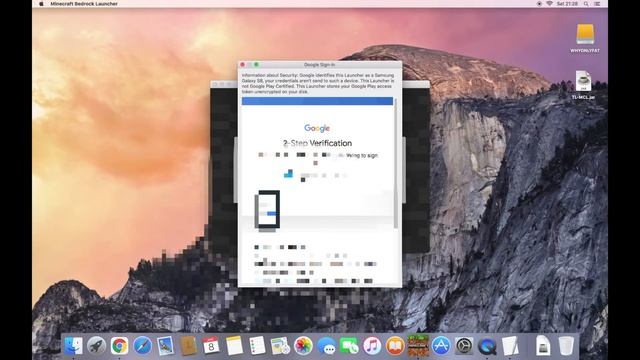Open iTunes music note icon
Screen dimensions: 640x360
coord(372,346)
